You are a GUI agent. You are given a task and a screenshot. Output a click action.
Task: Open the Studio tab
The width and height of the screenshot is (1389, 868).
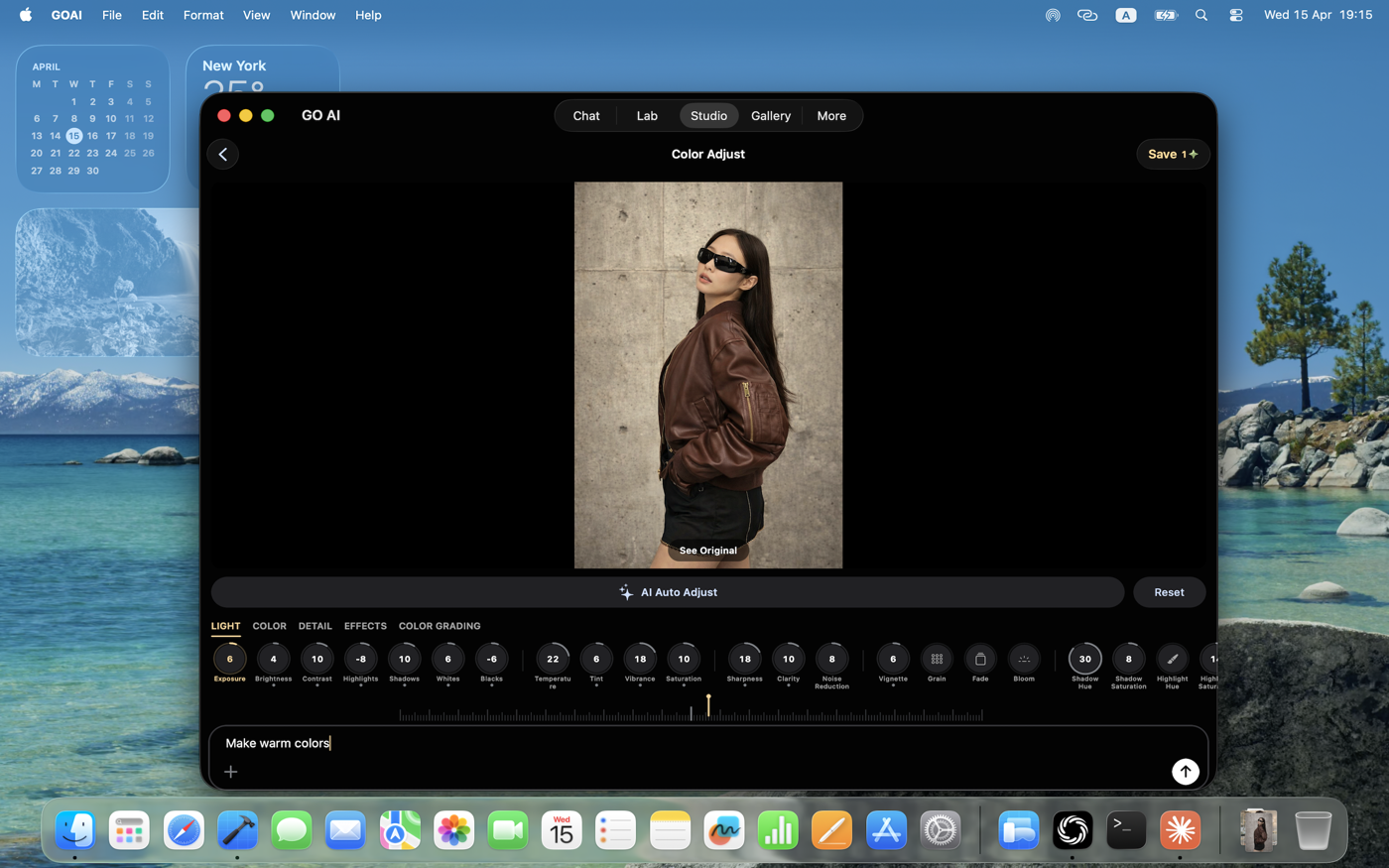[708, 115]
